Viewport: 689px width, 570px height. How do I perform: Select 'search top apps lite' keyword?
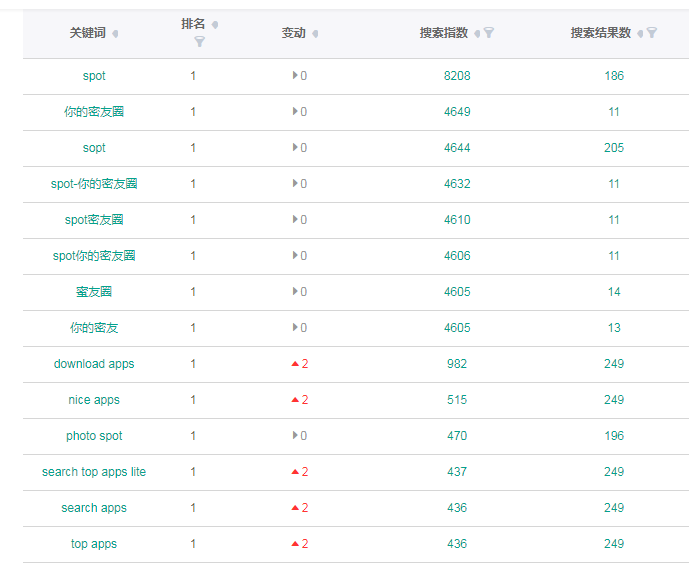coord(94,472)
